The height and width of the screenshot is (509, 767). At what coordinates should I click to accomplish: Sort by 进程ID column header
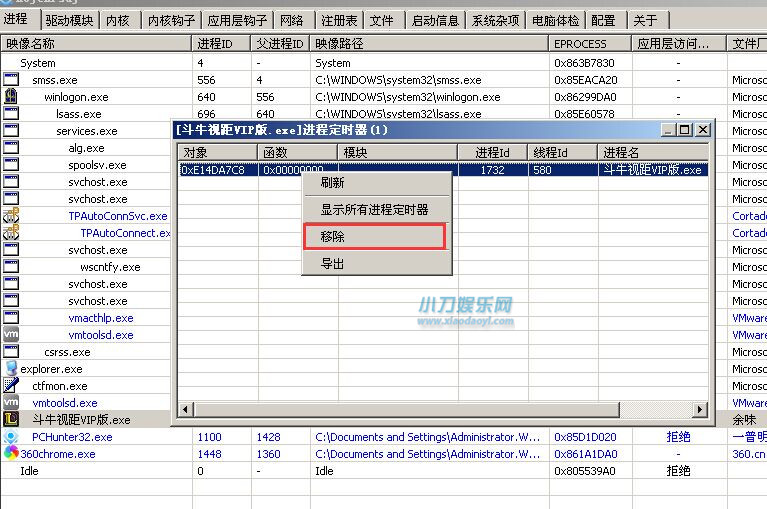point(221,44)
